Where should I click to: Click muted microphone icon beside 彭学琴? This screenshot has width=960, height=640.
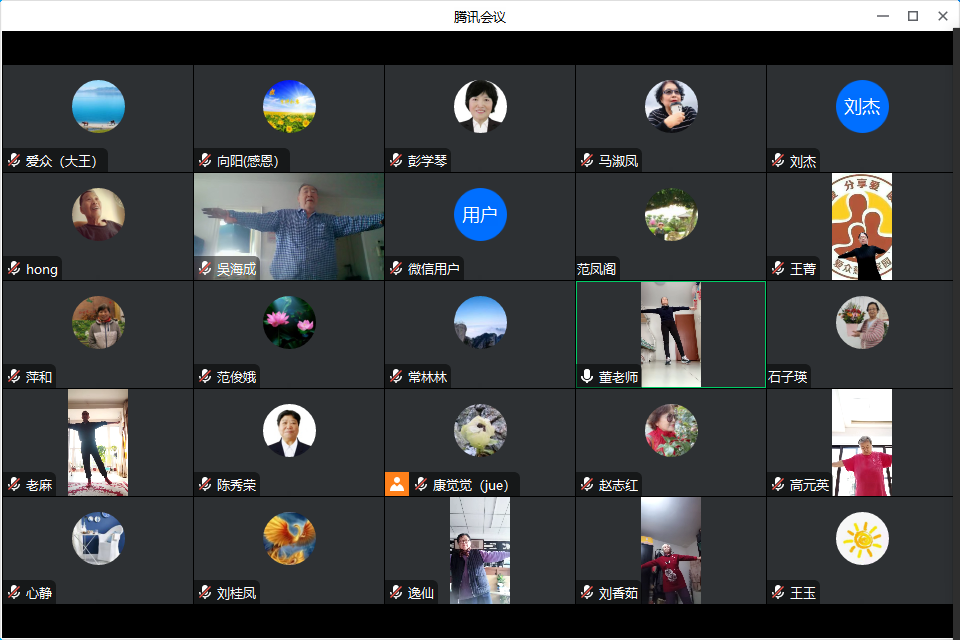(396, 161)
